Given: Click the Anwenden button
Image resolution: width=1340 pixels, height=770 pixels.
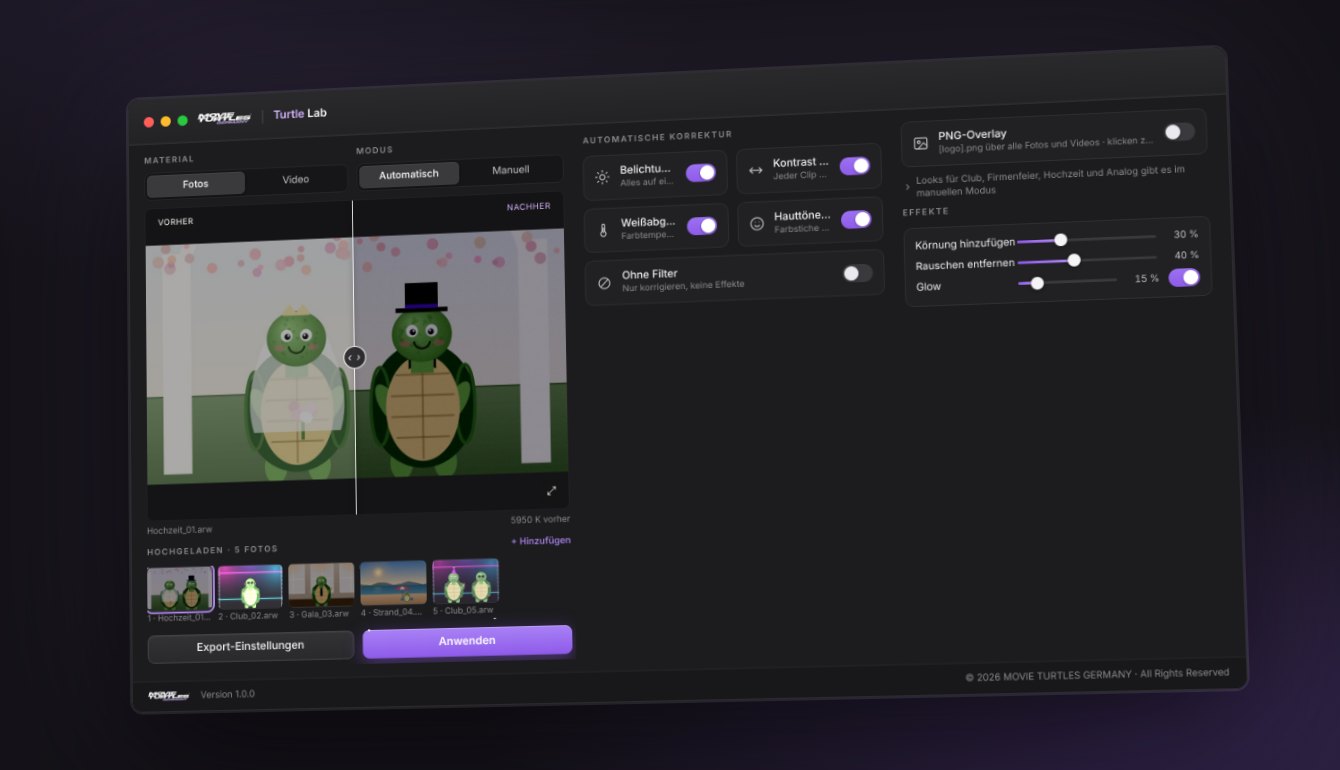Looking at the screenshot, I should pyautogui.click(x=467, y=641).
